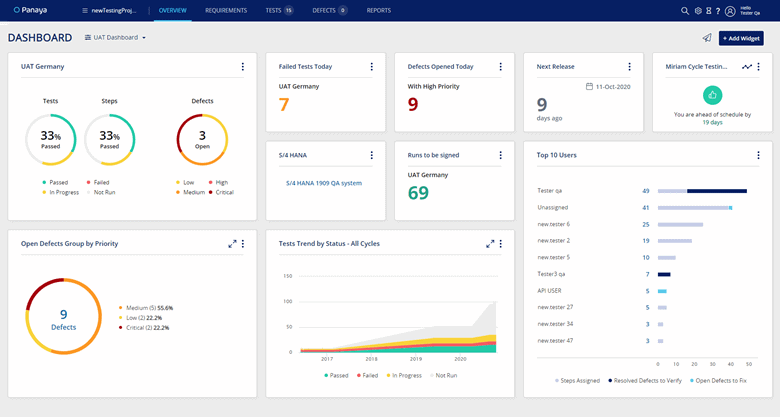Image resolution: width=780 pixels, height=417 pixels.
Task: Open the Reports tab
Action: tap(379, 10)
